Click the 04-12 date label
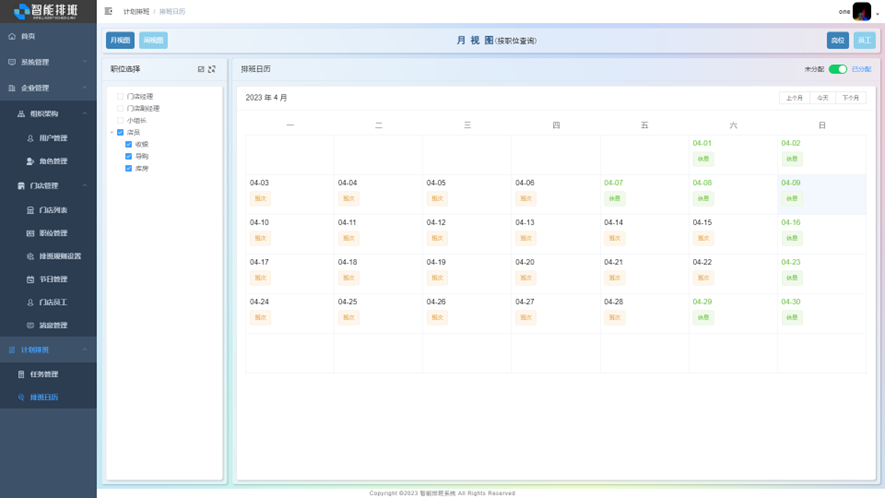Viewport: 885px width, 498px height. tap(436, 222)
